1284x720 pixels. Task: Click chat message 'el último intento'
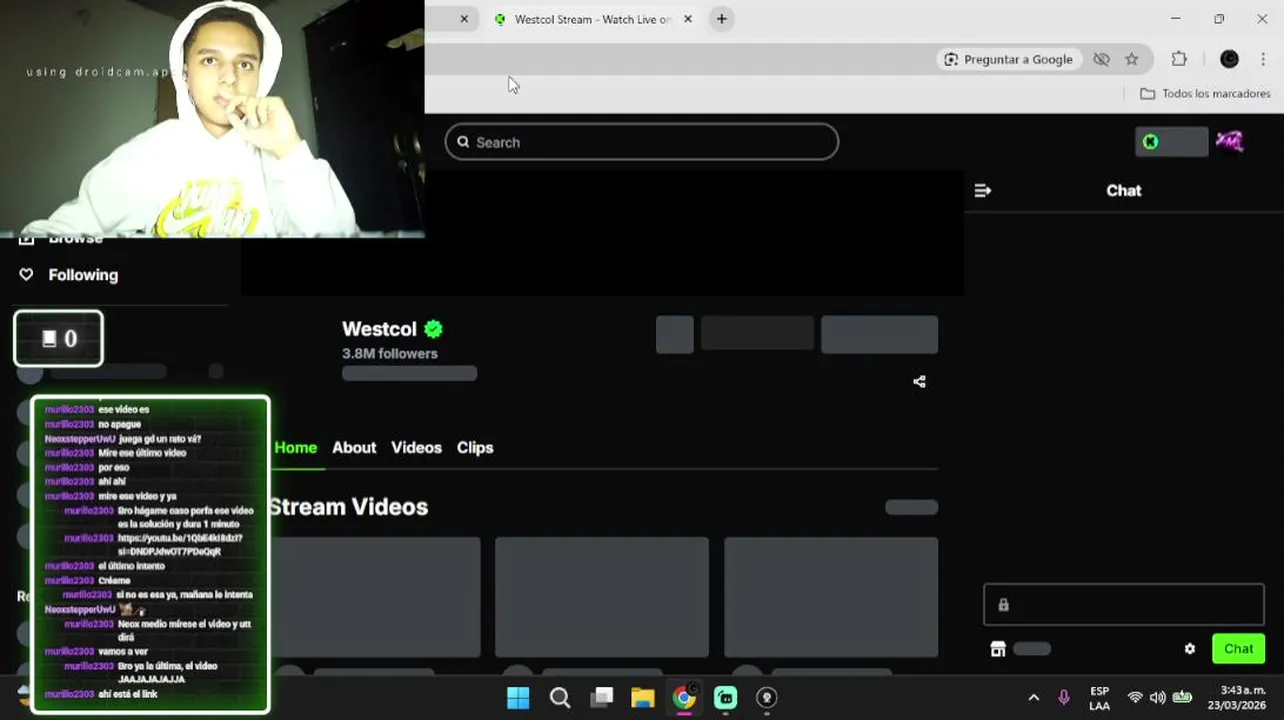pyautogui.click(x=131, y=566)
